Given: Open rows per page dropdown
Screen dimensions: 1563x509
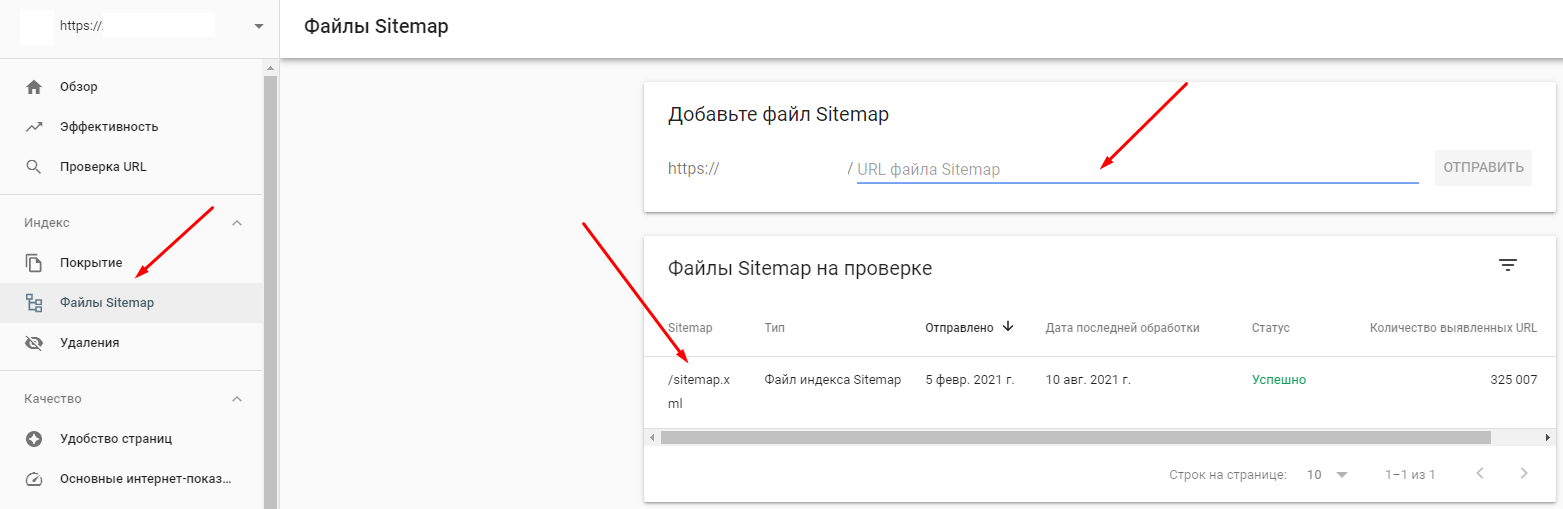Looking at the screenshot, I should pos(1327,474).
